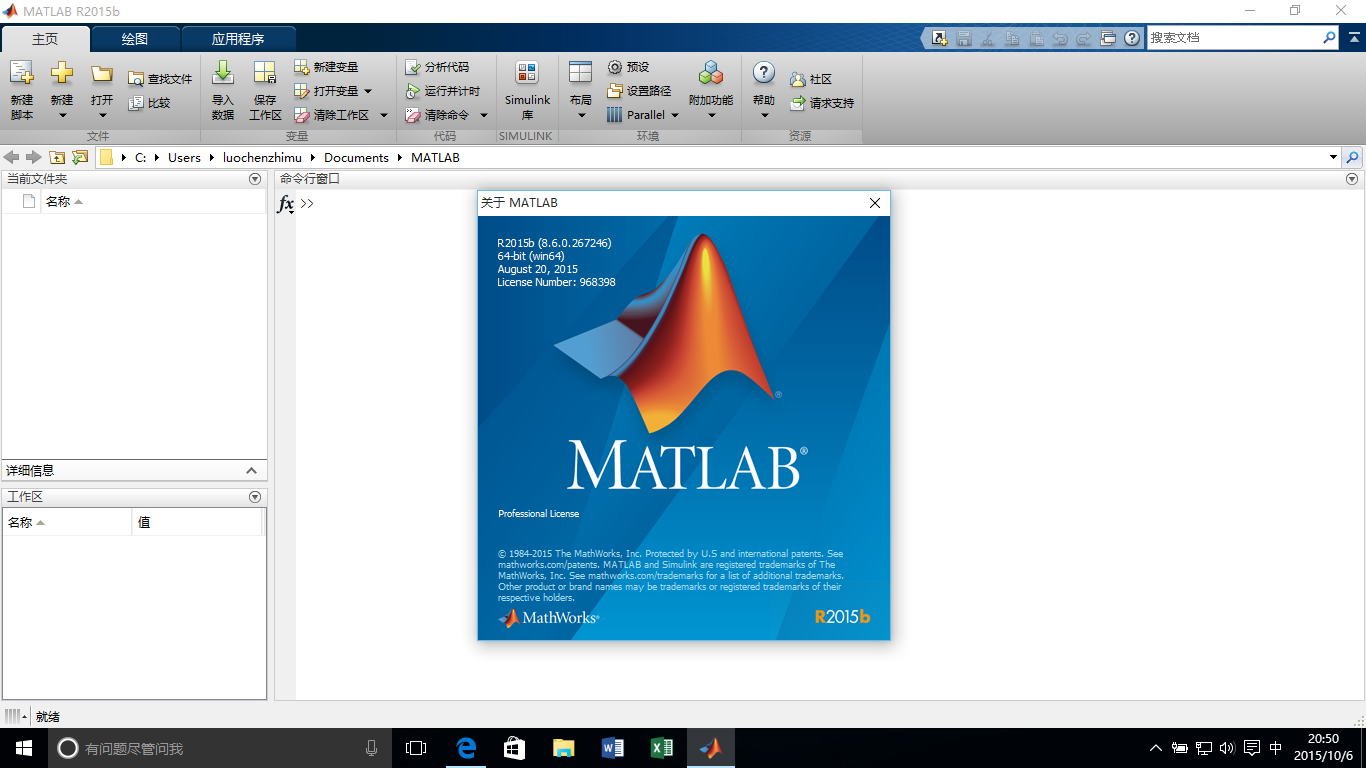
Task: Click the browse for folder icon
Action: point(80,157)
